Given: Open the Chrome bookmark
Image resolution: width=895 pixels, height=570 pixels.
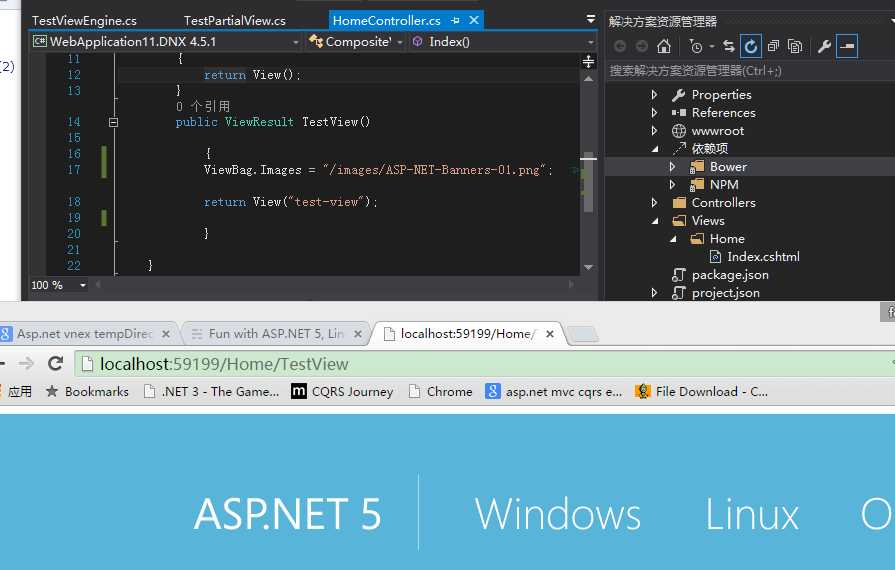Looking at the screenshot, I should (441, 391).
